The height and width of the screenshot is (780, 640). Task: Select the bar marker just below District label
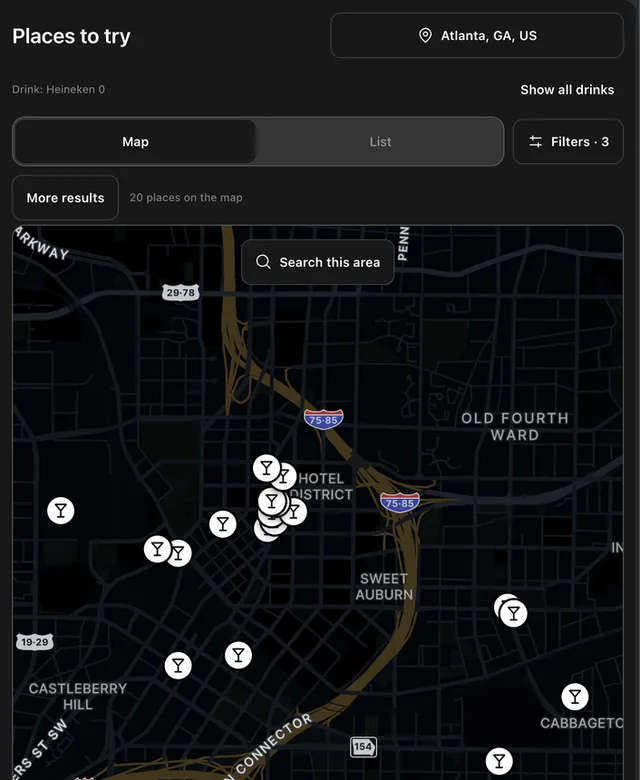[295, 512]
